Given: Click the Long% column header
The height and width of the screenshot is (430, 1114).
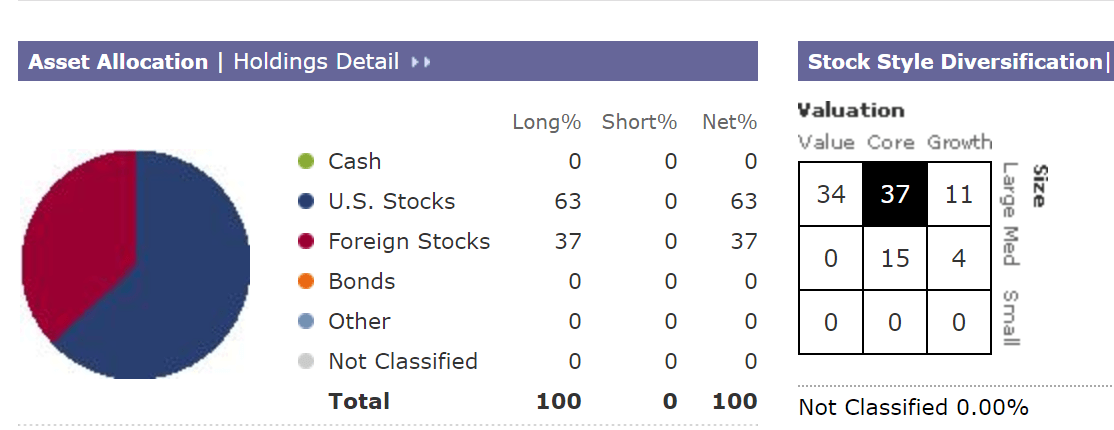Looking at the screenshot, I should tap(546, 122).
